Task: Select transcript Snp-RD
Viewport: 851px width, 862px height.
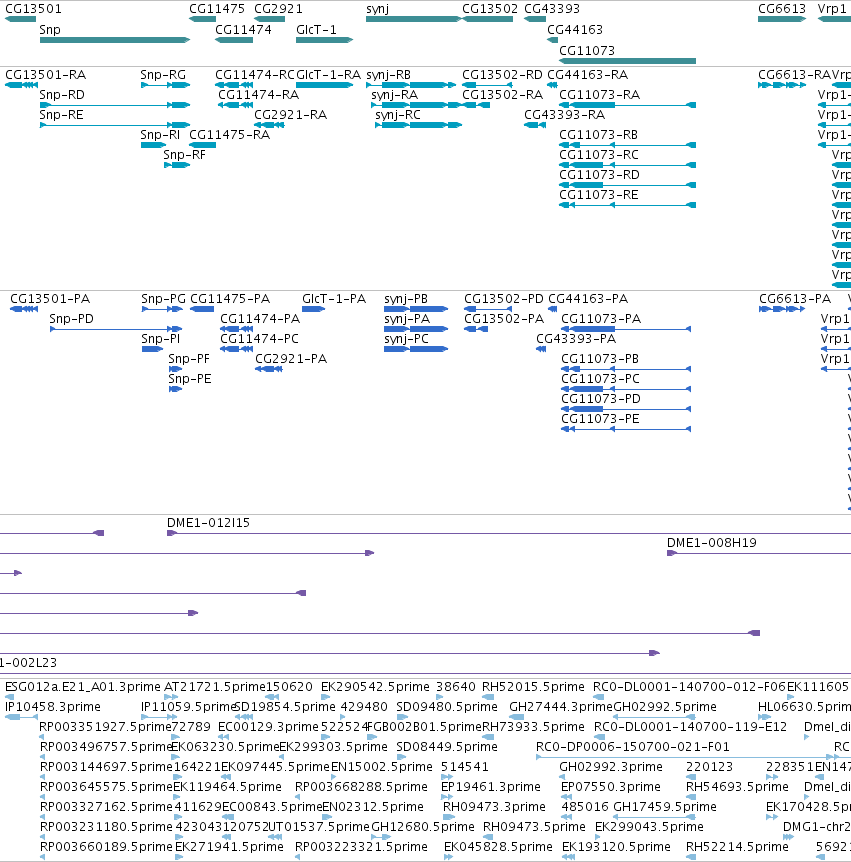Action: click(115, 105)
